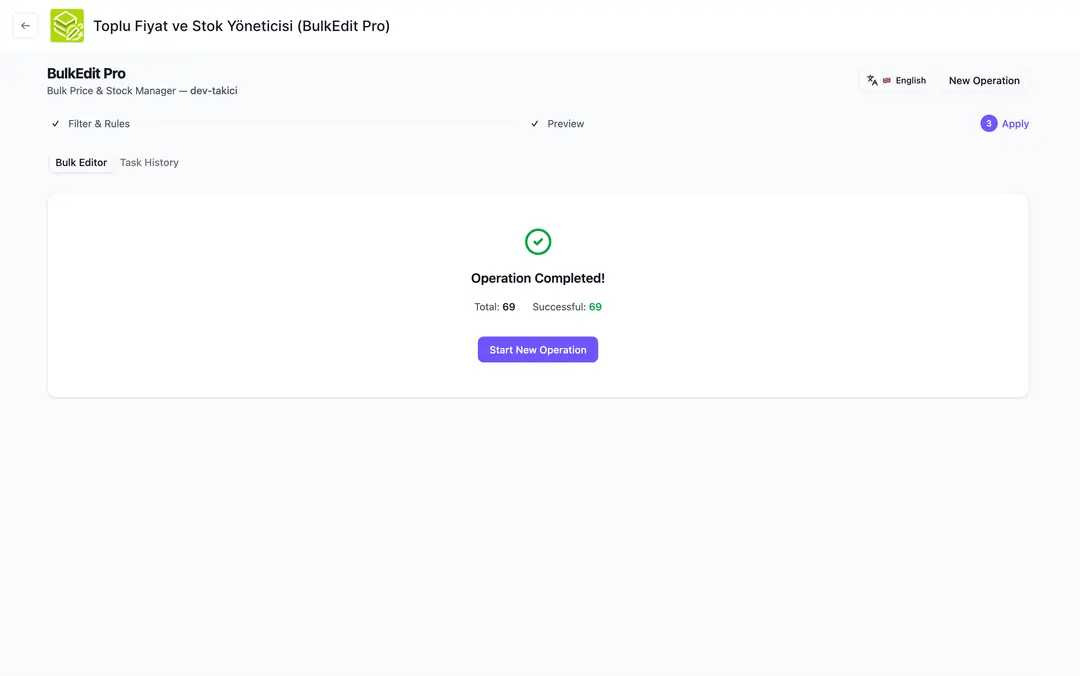Switch to the Task History tab
Screen dimensions: 1080x676
coord(149,163)
